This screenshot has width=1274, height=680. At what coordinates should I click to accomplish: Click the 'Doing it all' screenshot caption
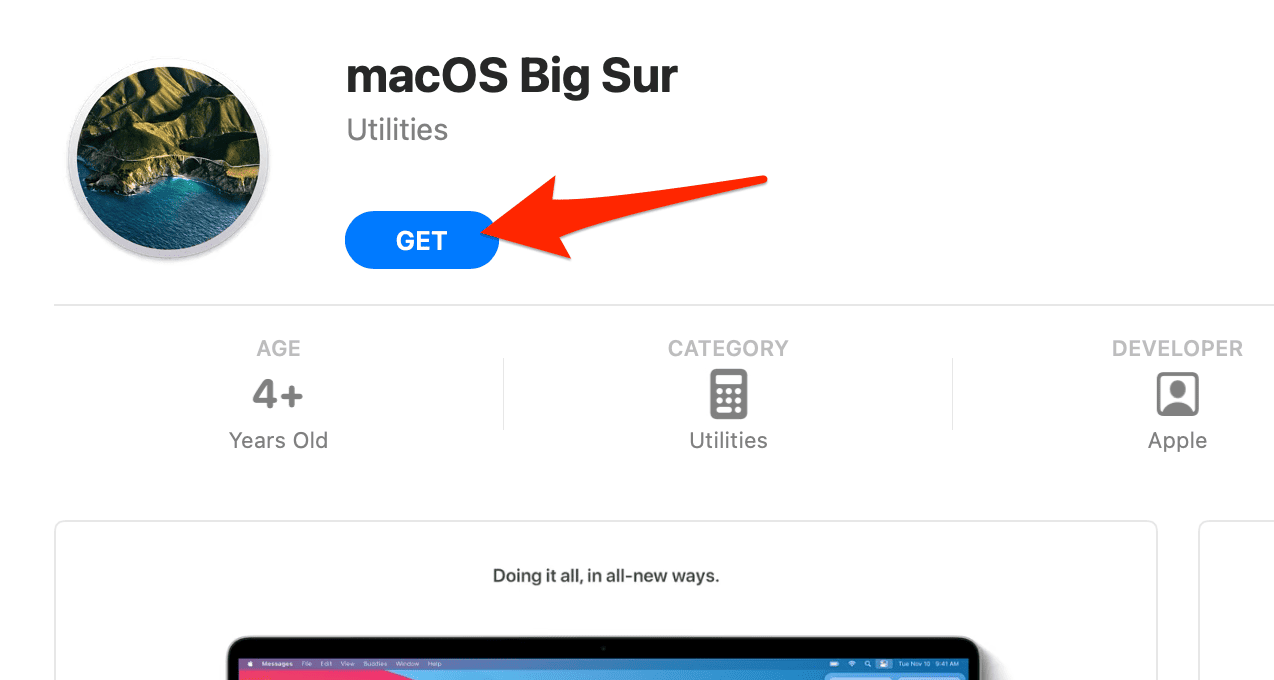[x=606, y=576]
